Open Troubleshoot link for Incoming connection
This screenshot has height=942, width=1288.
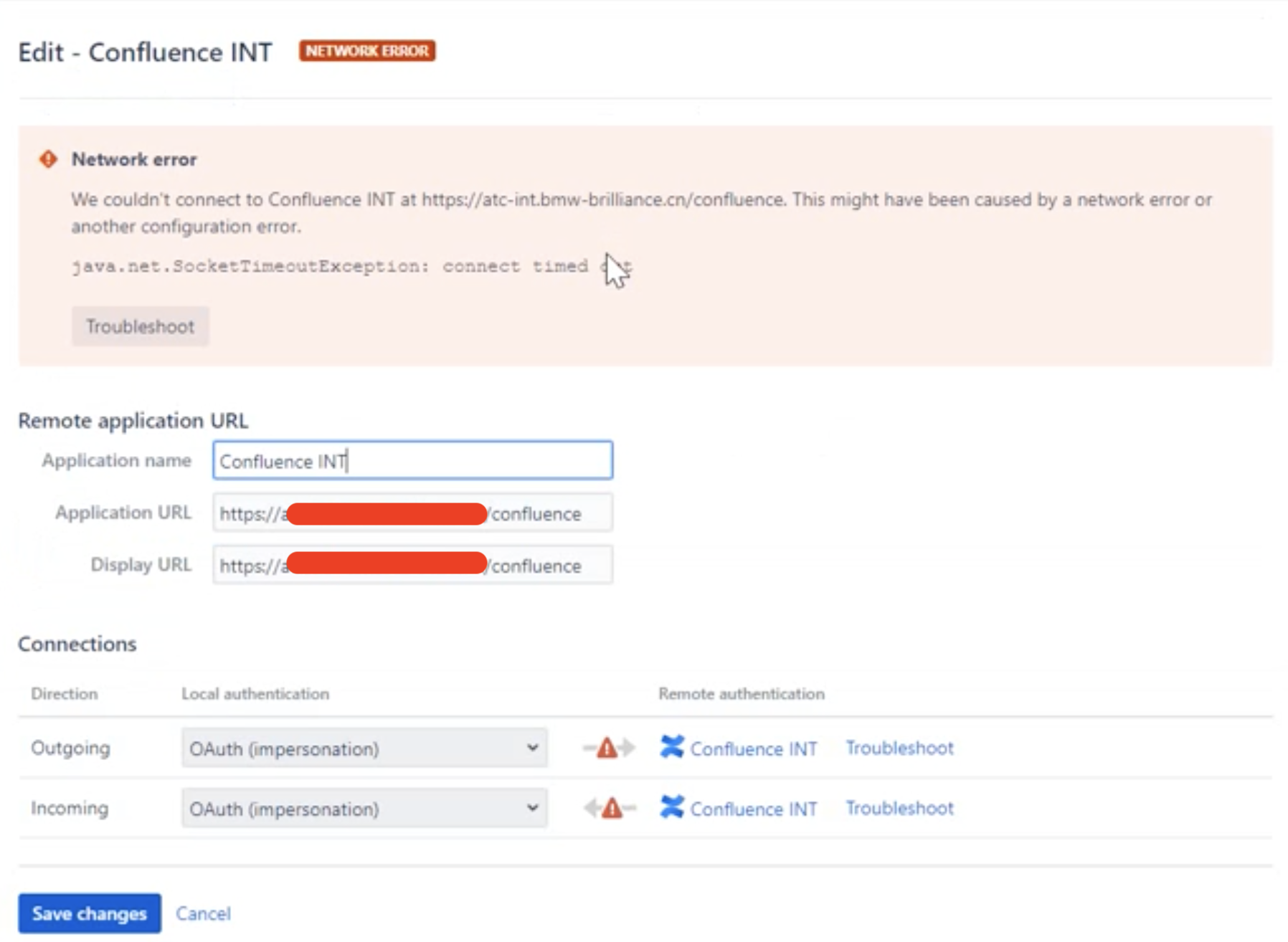(899, 808)
